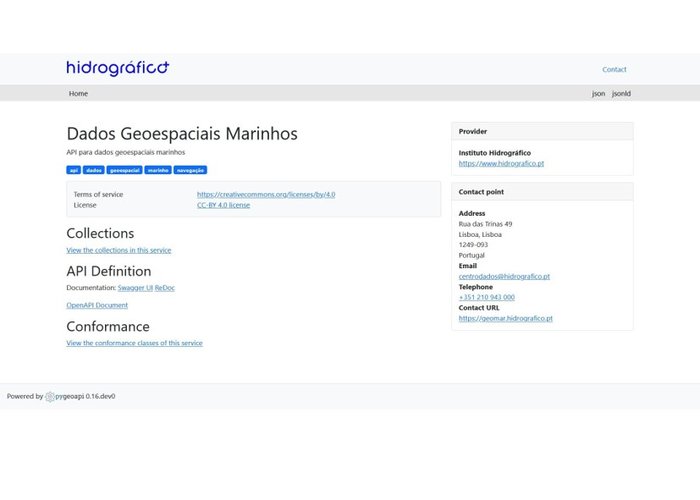Select the 'navegação' keyword tag

point(190,170)
